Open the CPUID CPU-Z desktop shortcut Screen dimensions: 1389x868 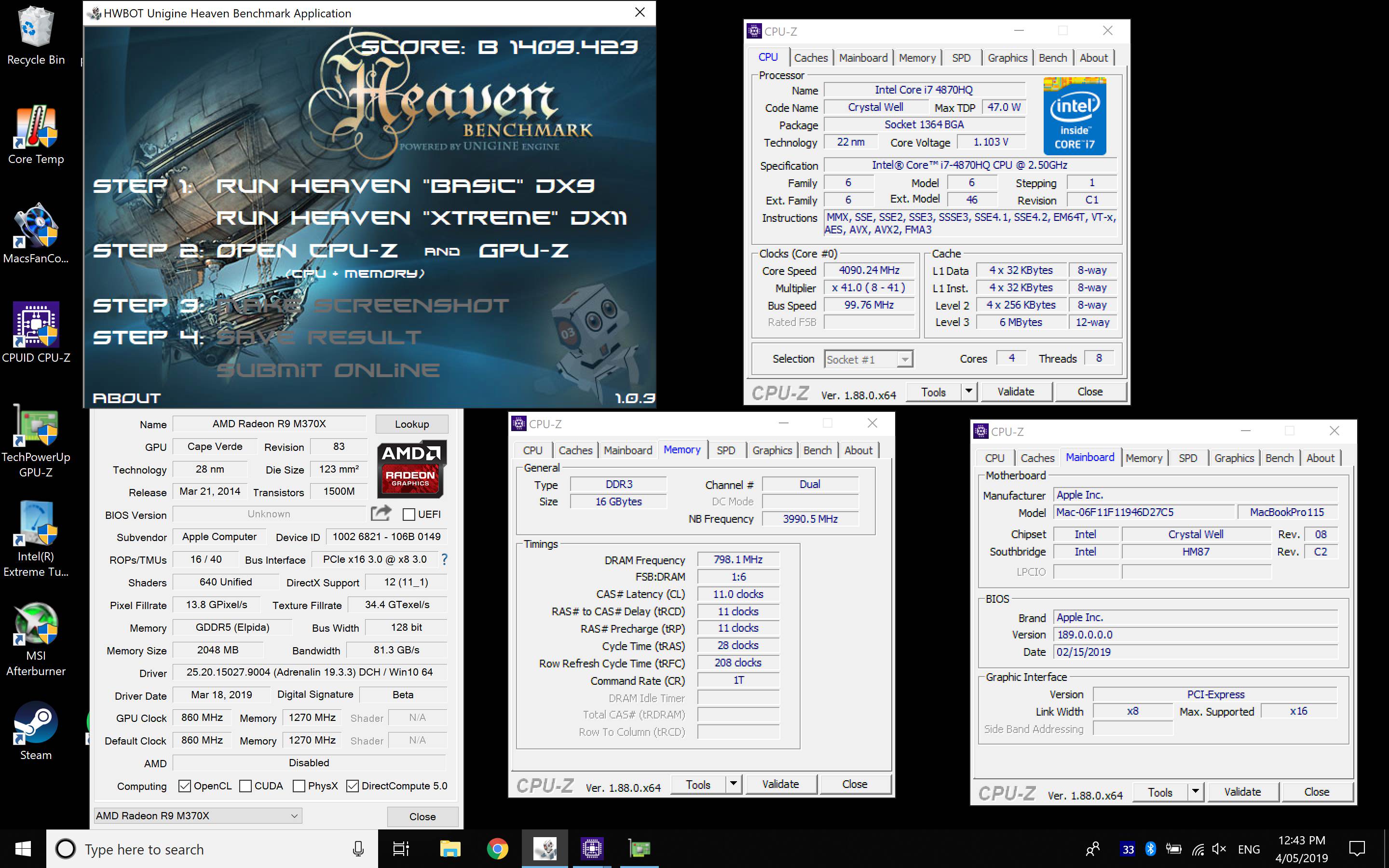point(36,333)
